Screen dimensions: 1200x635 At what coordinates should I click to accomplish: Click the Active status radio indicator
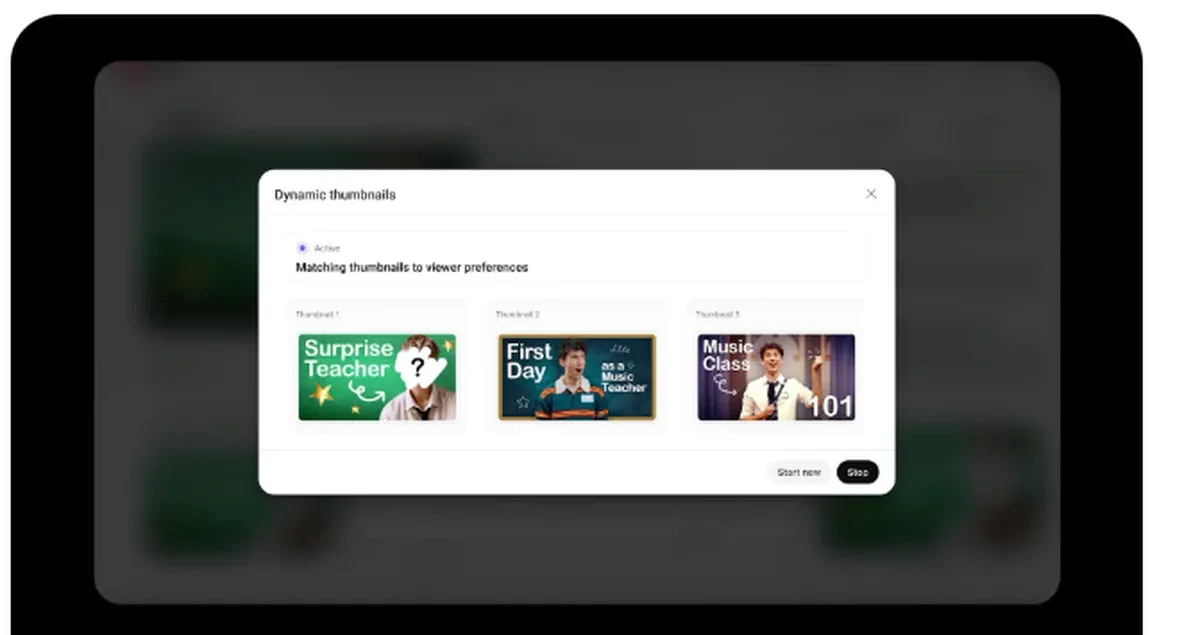tap(302, 248)
